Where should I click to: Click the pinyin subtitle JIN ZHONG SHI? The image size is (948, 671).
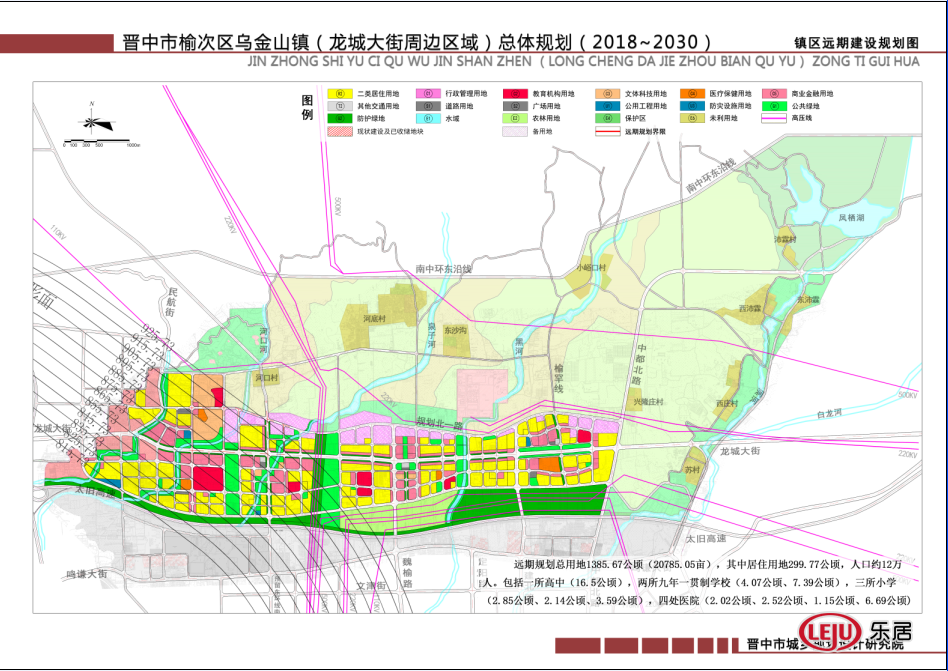[x=583, y=62]
